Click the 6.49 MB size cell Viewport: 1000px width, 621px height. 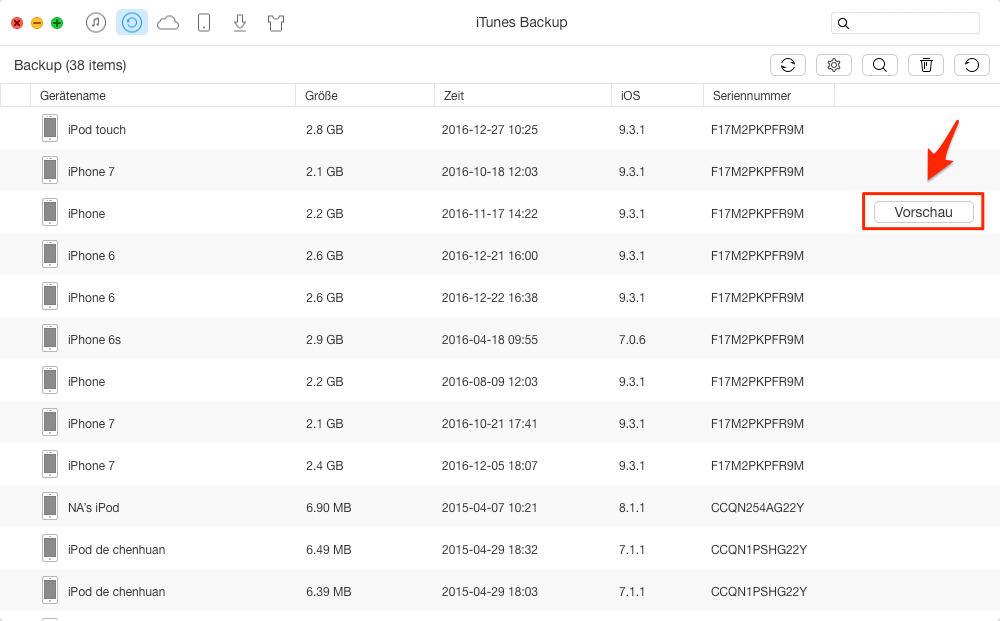[328, 550]
